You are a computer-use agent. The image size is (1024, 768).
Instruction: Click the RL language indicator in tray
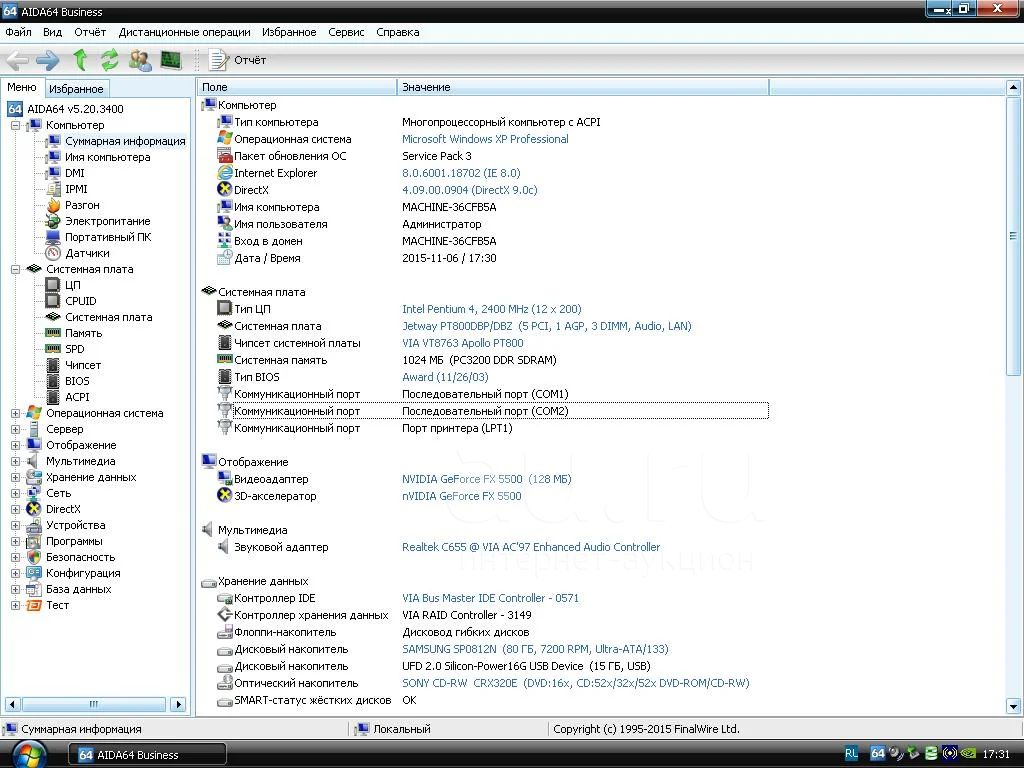[x=851, y=754]
